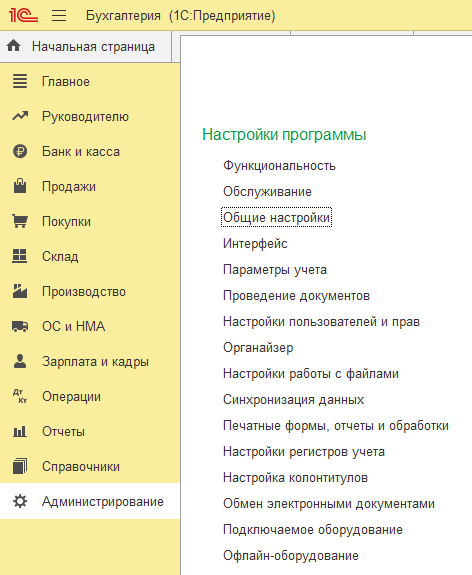The image size is (472, 575).
Task: Click the Бухгалтерия (1С:Предприятие) title
Action: [x=180, y=16]
